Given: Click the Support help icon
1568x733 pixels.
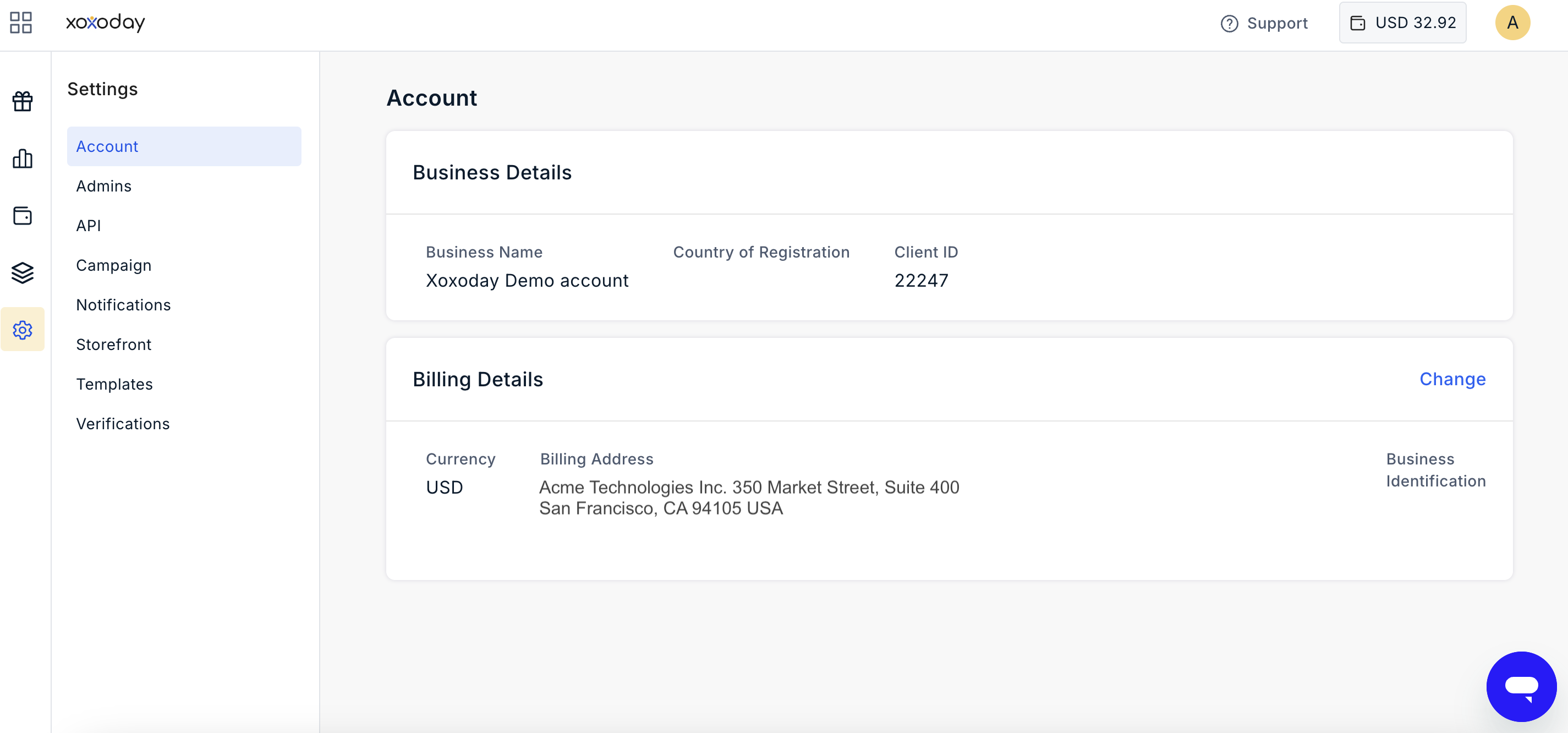Looking at the screenshot, I should [x=1229, y=23].
